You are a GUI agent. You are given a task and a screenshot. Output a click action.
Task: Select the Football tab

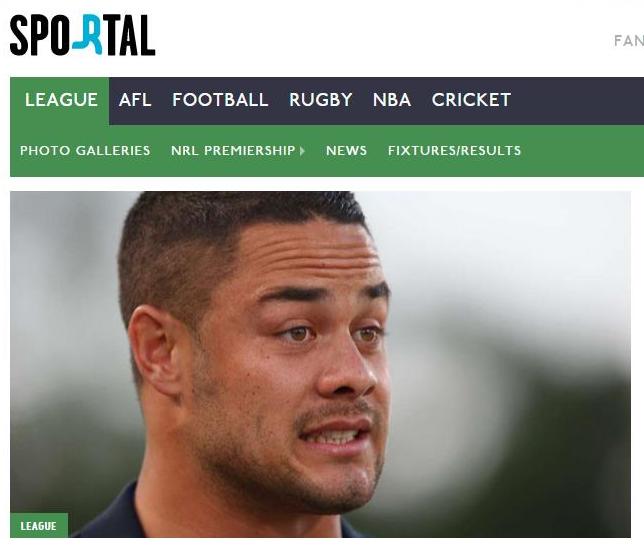(220, 100)
